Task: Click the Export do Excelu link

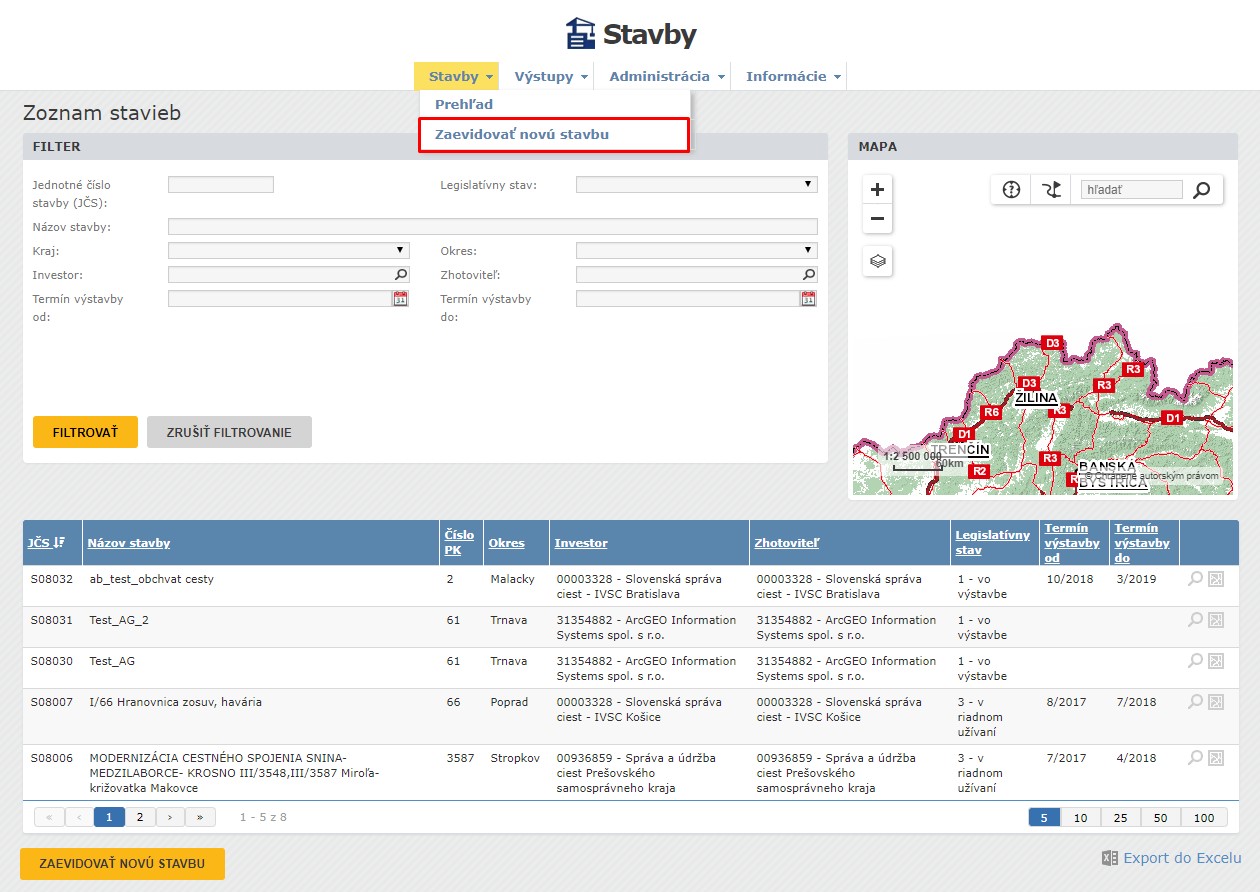Action: point(1181,858)
